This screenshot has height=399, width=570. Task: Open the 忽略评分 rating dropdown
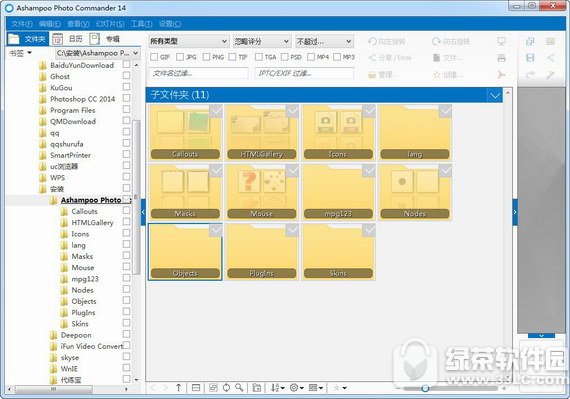(x=262, y=41)
